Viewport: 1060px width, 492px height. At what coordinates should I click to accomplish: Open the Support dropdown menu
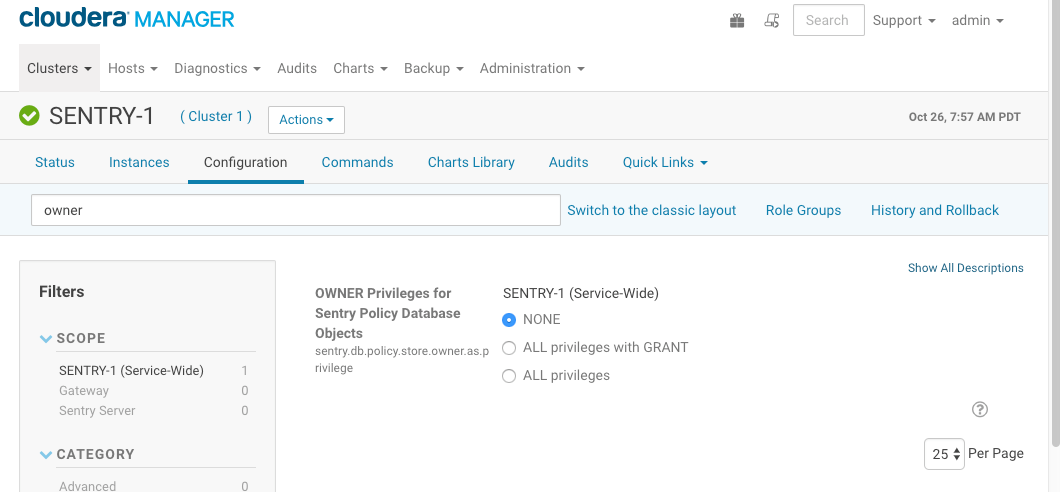904,20
